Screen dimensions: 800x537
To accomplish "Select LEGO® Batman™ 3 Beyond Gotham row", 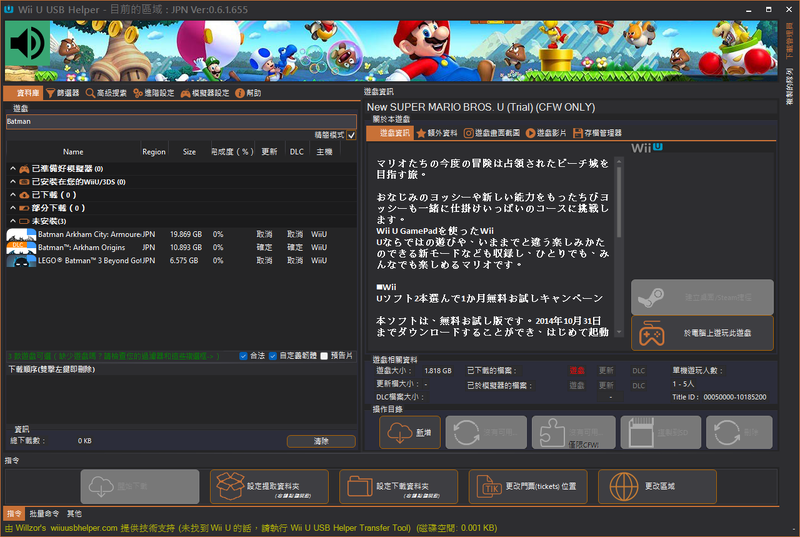I will (181, 261).
